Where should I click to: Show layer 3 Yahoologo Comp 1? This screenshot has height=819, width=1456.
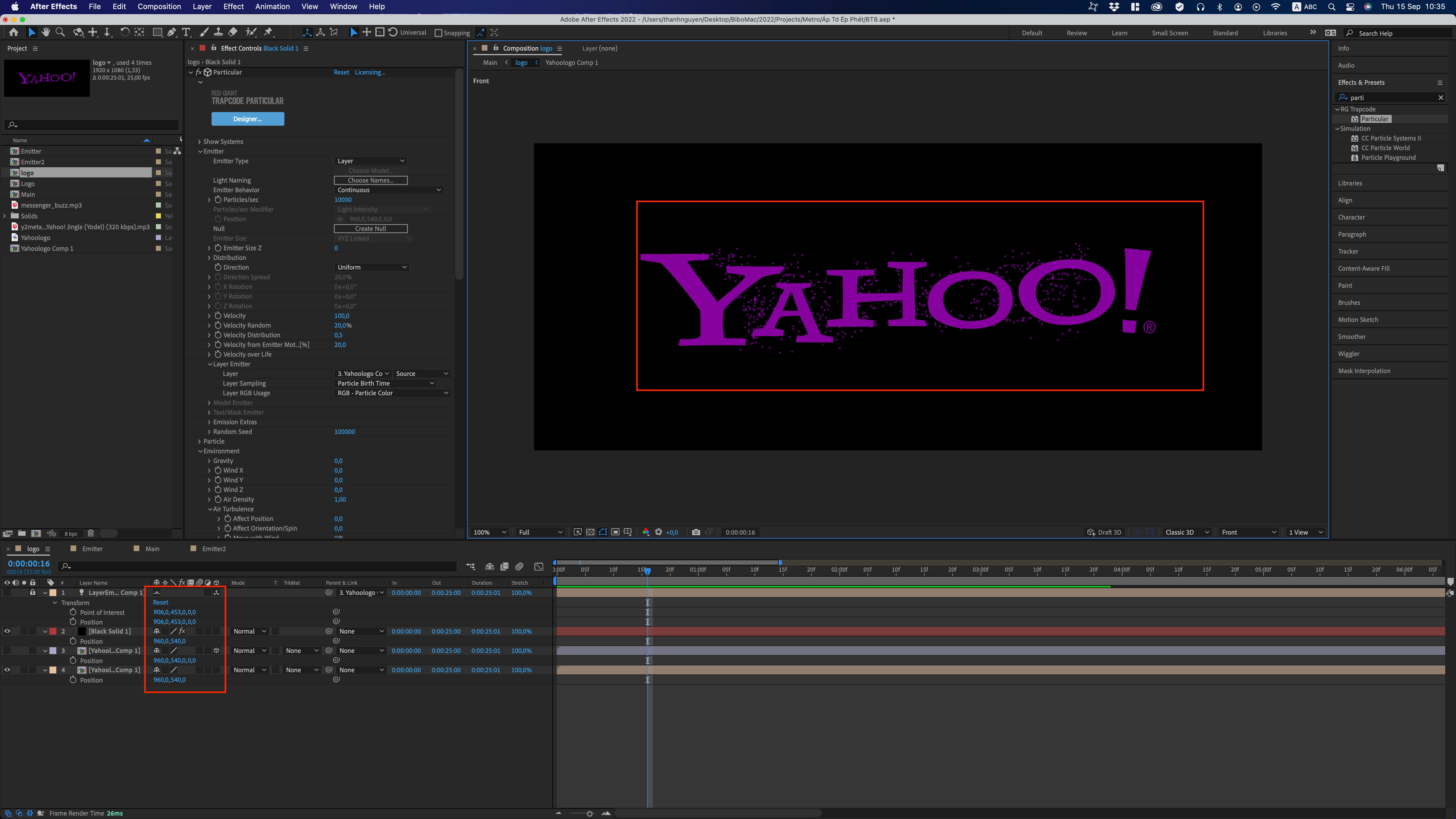click(x=7, y=651)
